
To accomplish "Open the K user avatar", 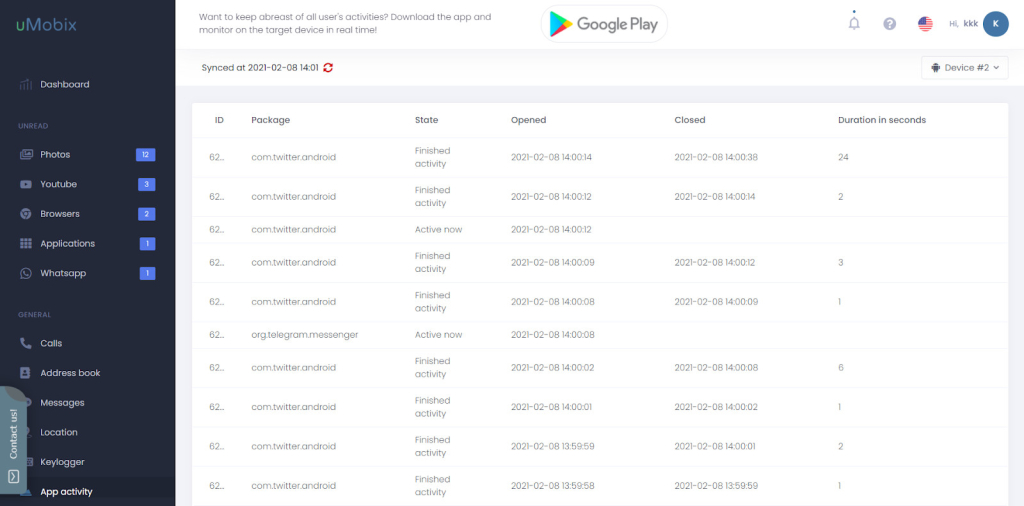I will coord(995,24).
